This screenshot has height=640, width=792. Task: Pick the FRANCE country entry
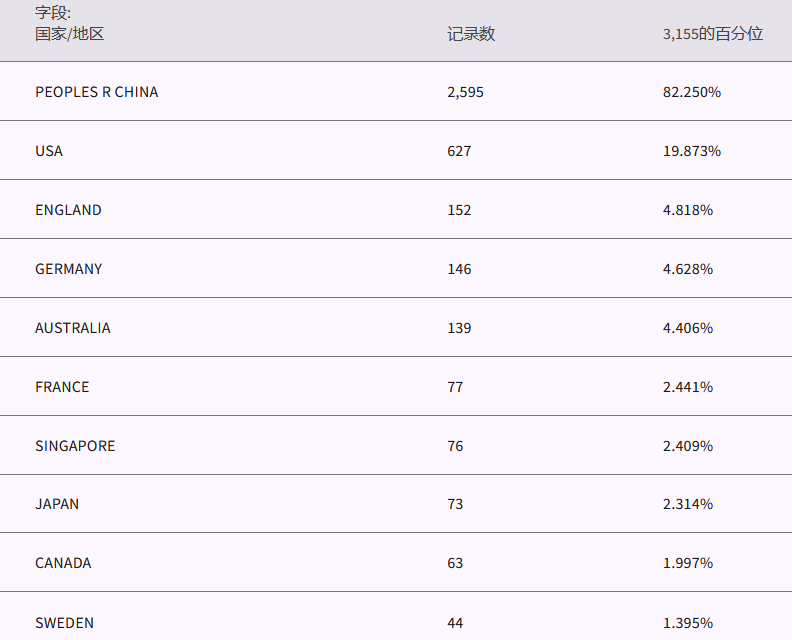click(x=62, y=387)
